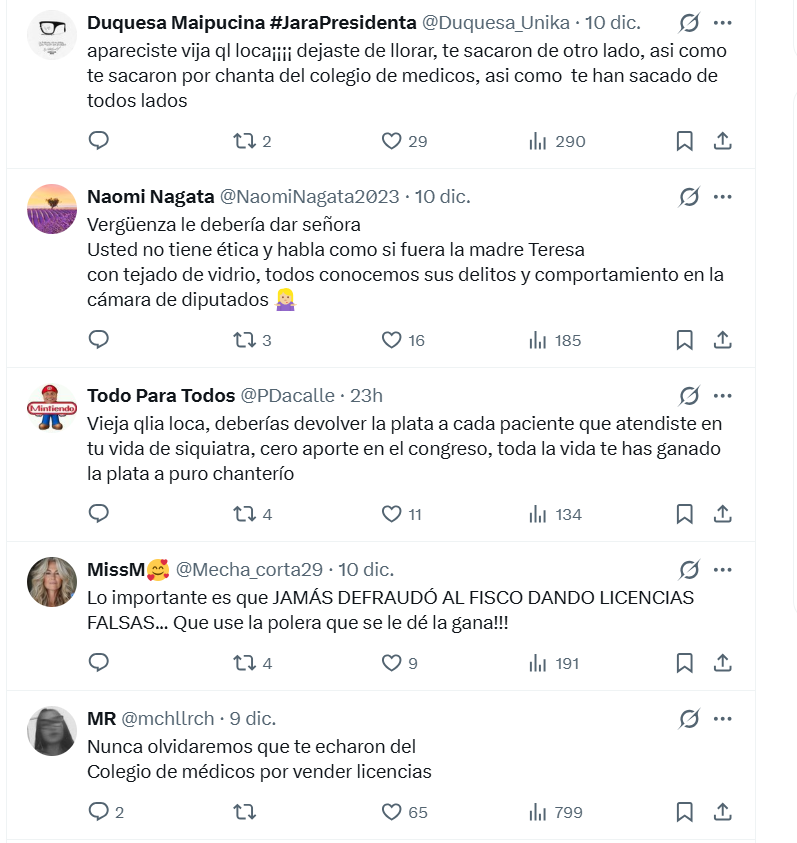Like the tweet by Todo Para Todos

[392, 514]
